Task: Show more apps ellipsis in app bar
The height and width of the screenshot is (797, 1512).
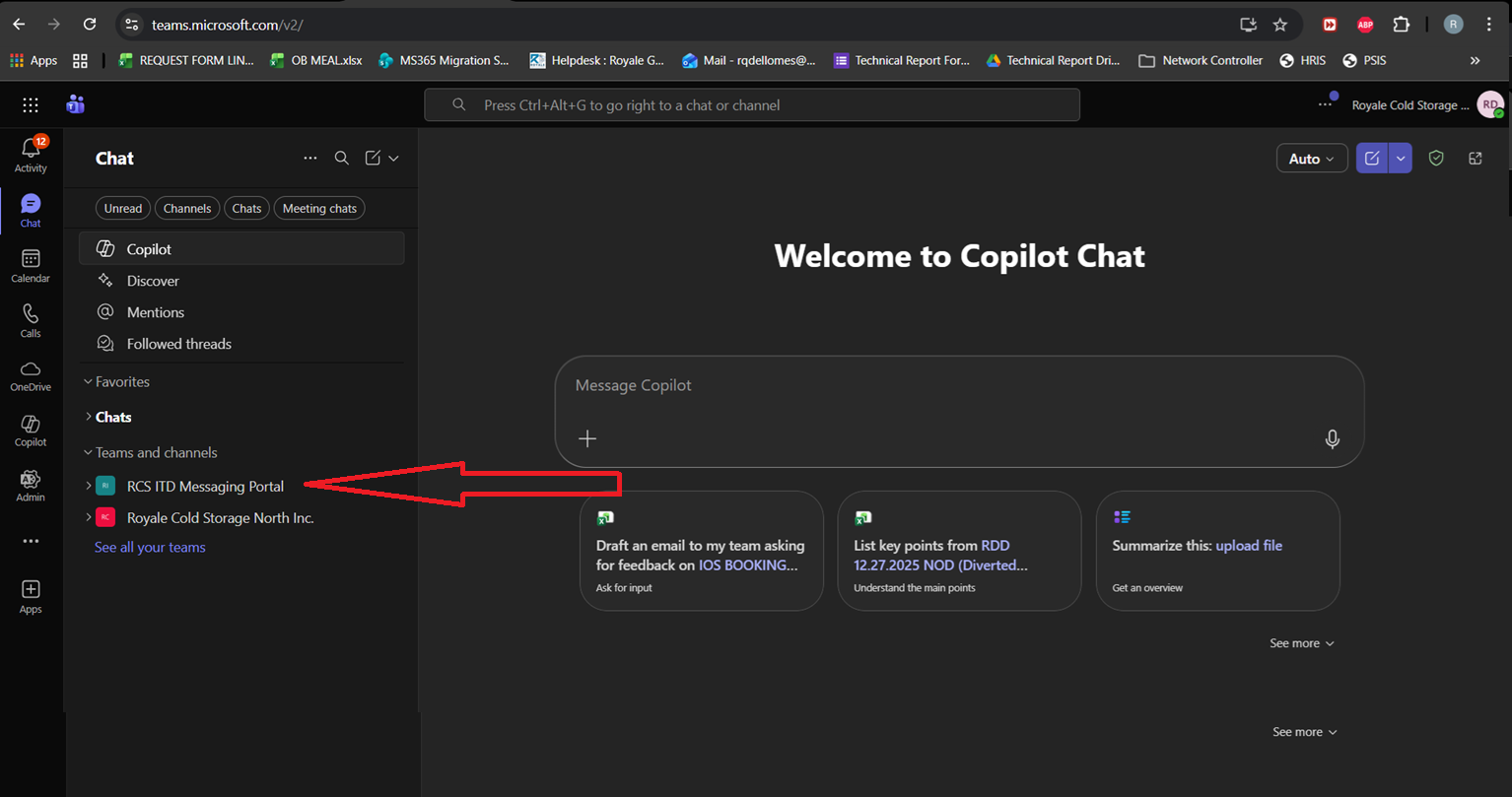Action: (31, 541)
